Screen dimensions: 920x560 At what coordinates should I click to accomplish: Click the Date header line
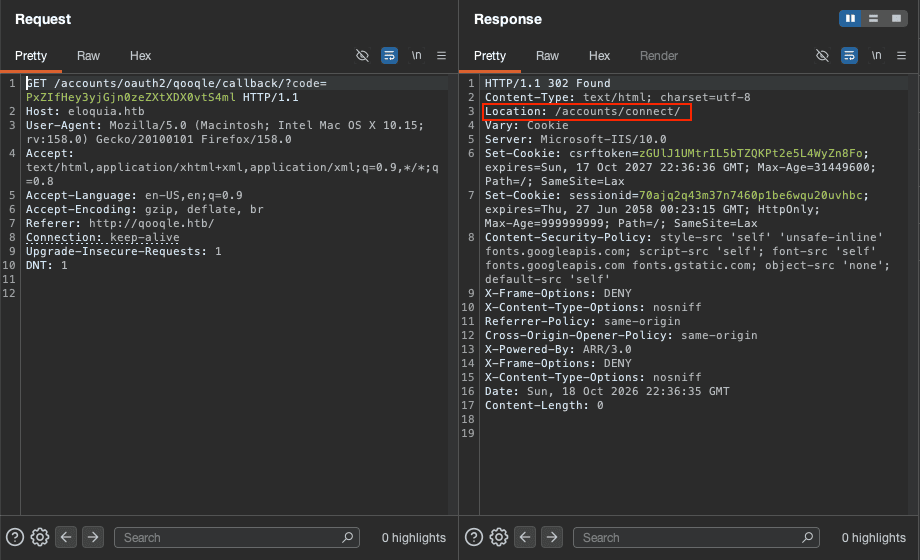tap(607, 391)
